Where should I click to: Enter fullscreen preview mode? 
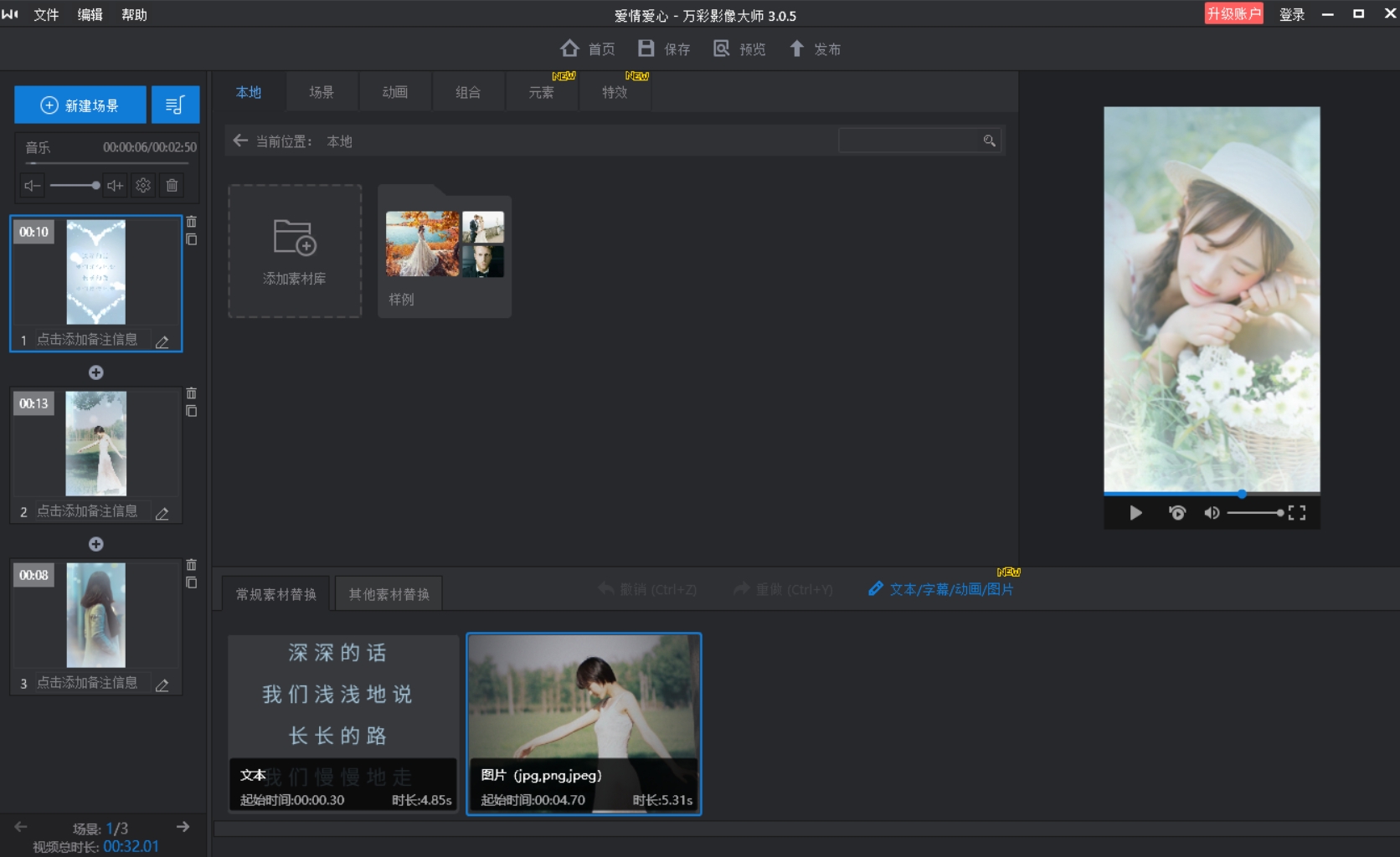1297,513
